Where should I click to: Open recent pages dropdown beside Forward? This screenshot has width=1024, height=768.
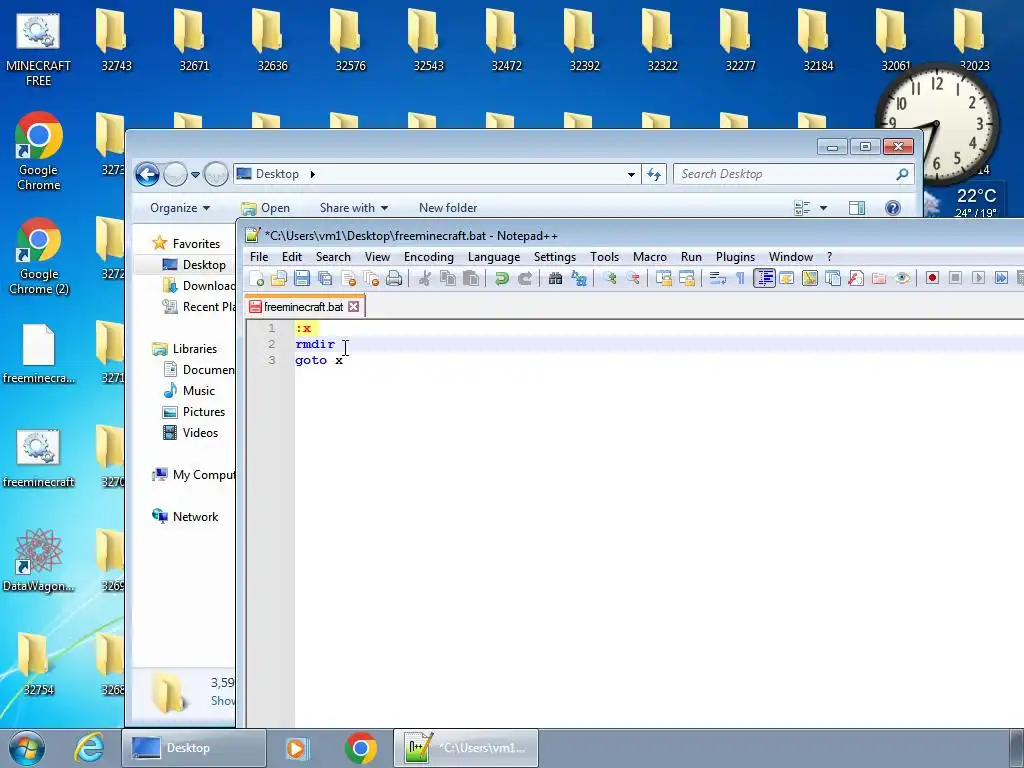(x=195, y=174)
